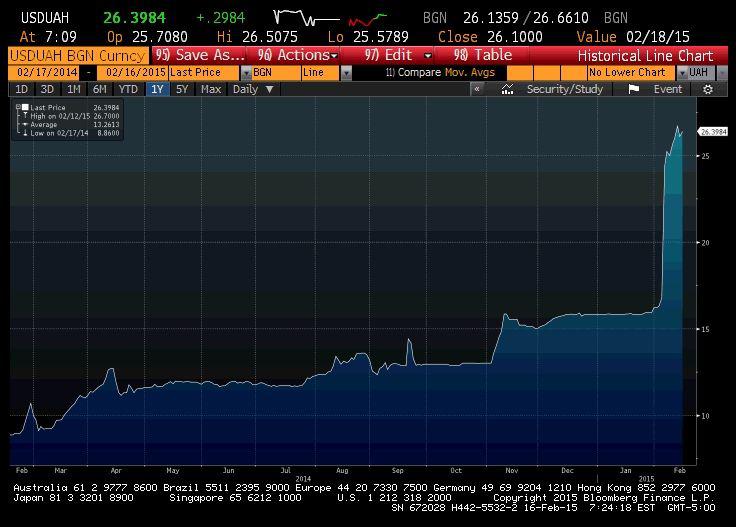Open the Edit menu
Viewport: 736px width, 527px height.
click(398, 55)
